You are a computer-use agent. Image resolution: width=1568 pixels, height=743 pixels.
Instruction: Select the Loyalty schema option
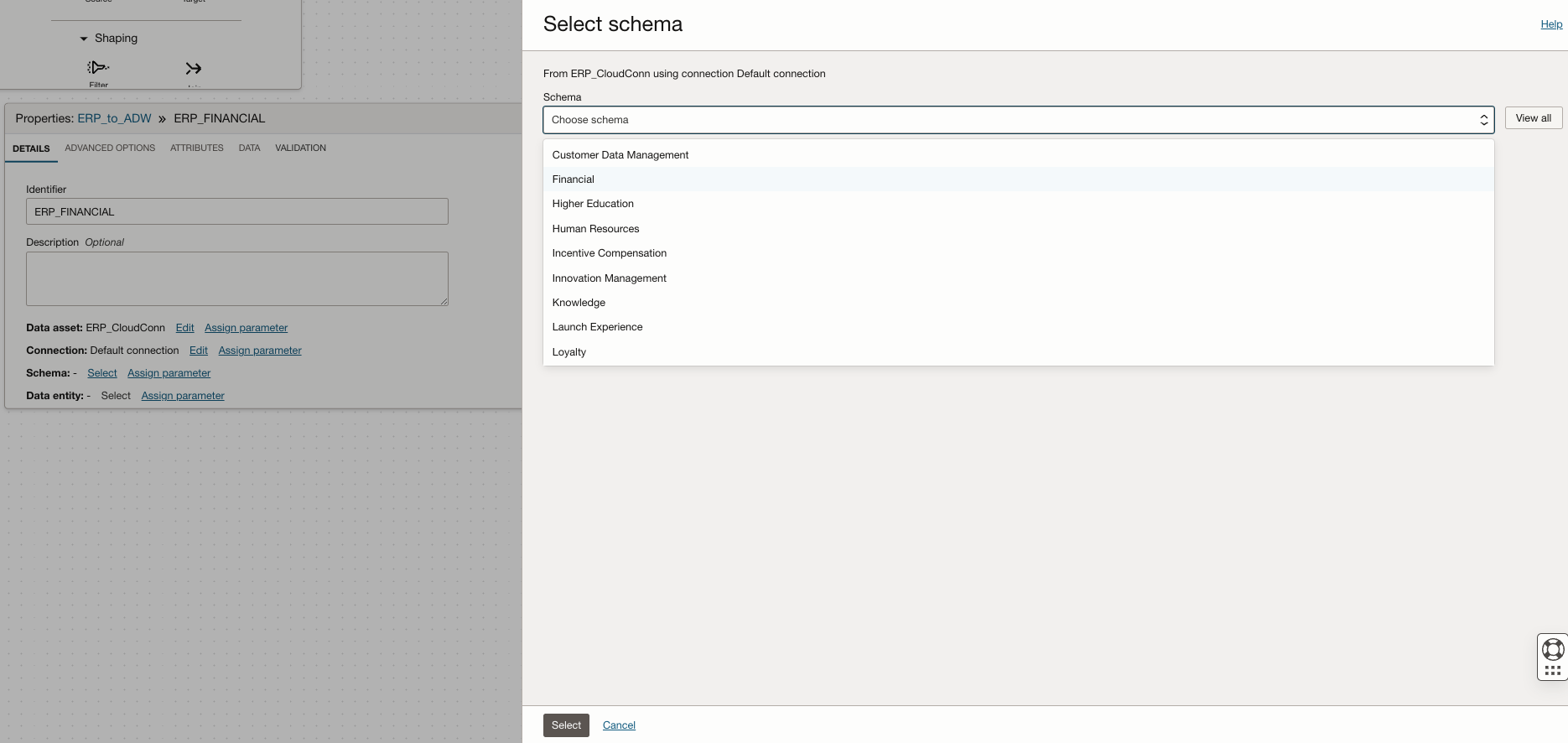pos(569,352)
